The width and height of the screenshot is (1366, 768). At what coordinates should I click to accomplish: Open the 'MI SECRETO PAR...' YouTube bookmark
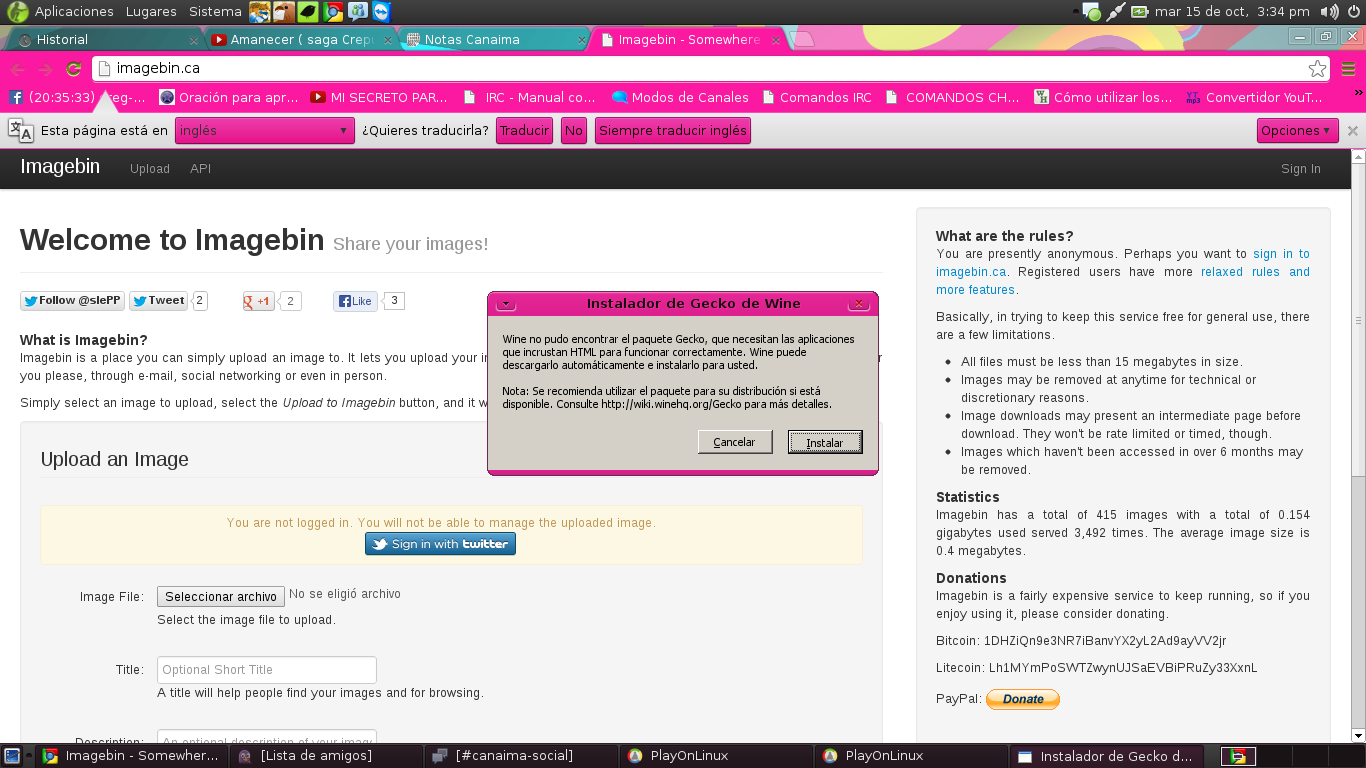click(x=379, y=97)
